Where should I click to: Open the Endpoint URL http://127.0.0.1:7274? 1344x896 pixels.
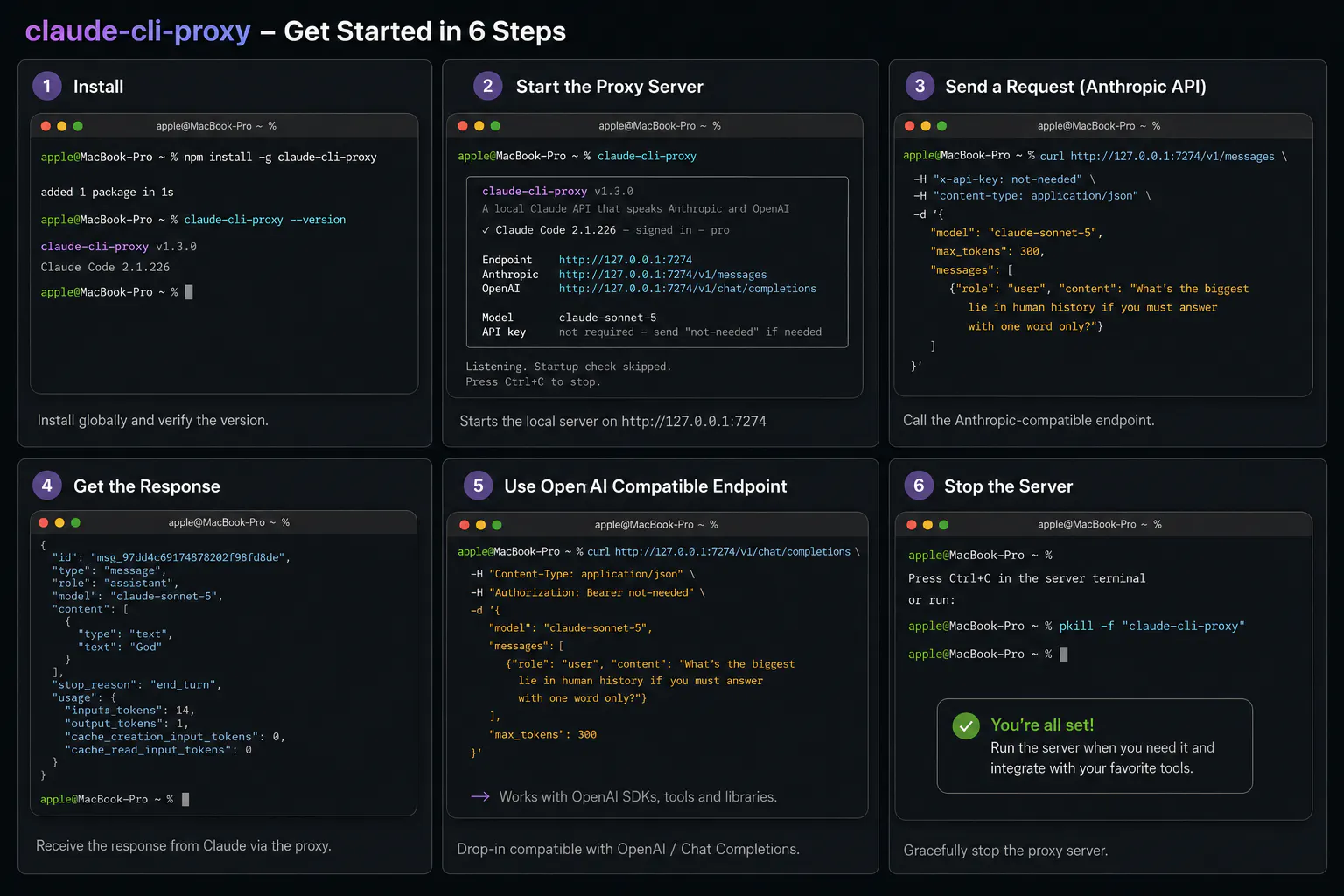coord(626,260)
